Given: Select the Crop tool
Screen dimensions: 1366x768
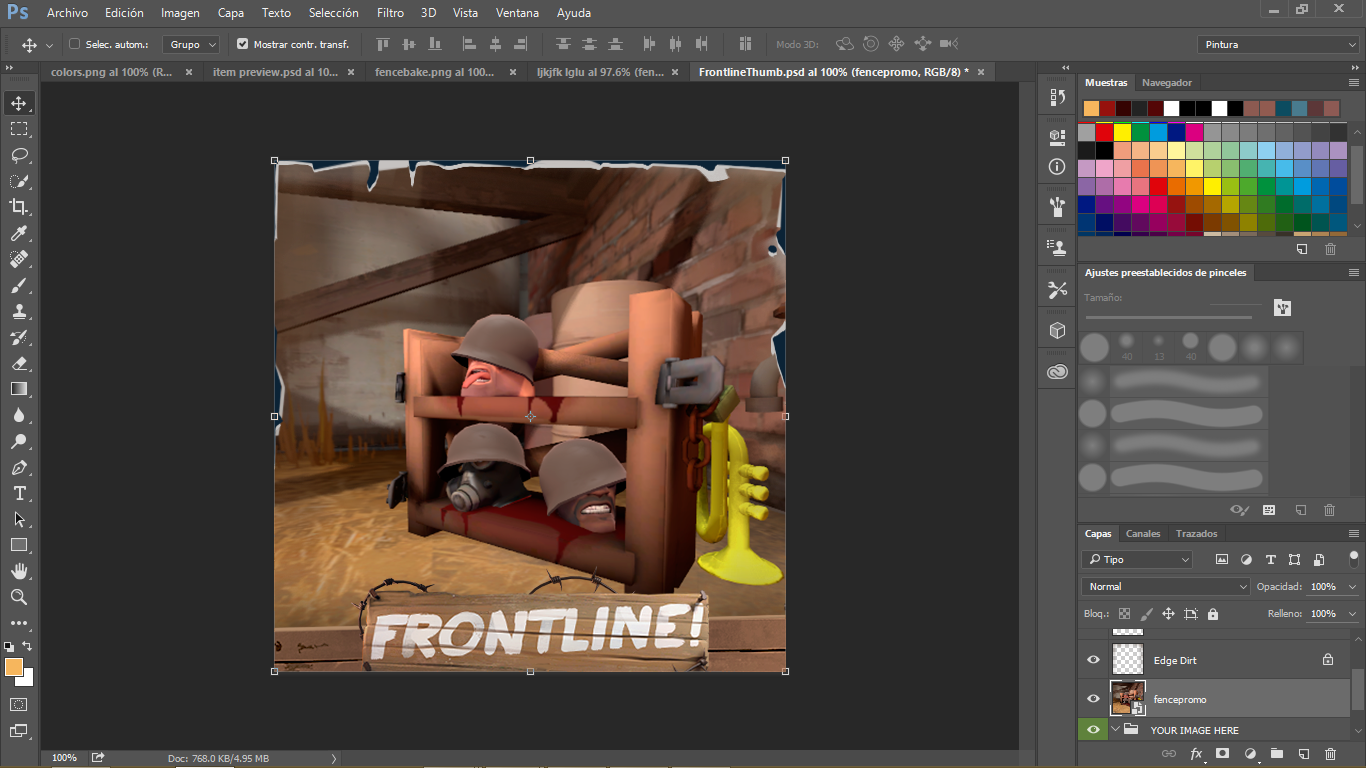Looking at the screenshot, I should pyautogui.click(x=19, y=207).
